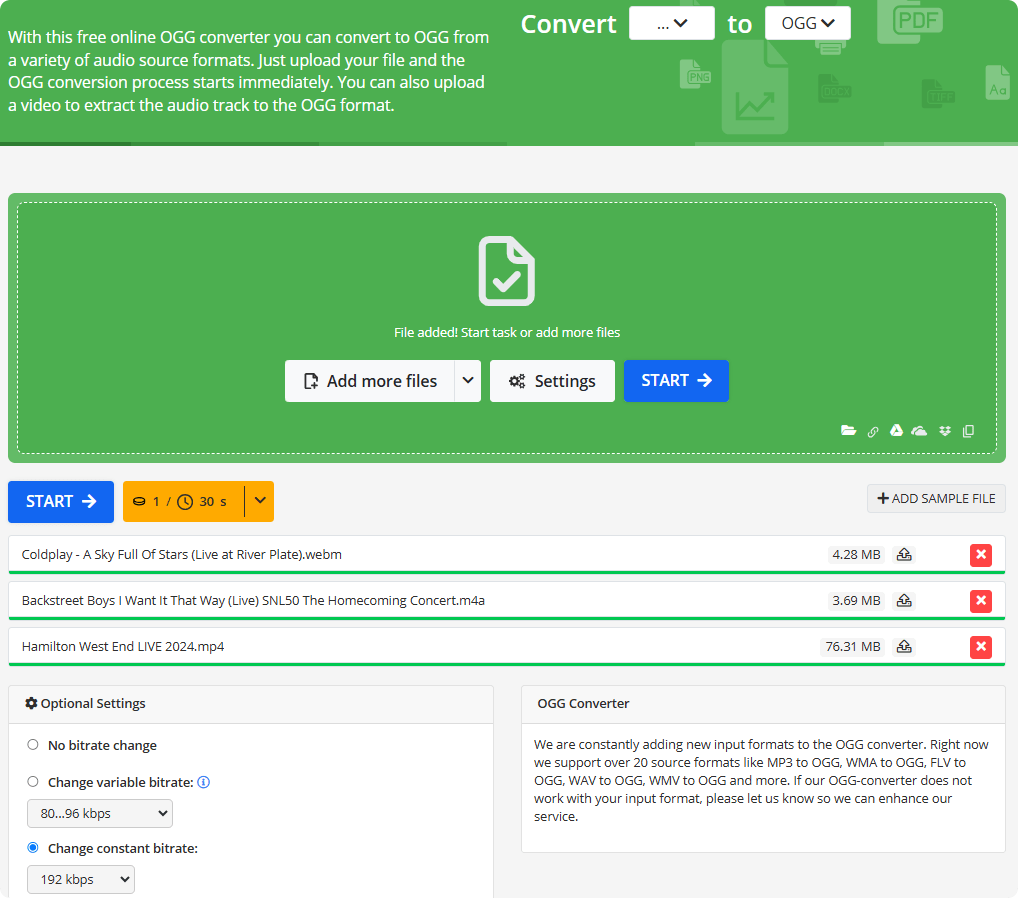
Task: Expand the arrow next to Add more files
Action: pos(468,381)
